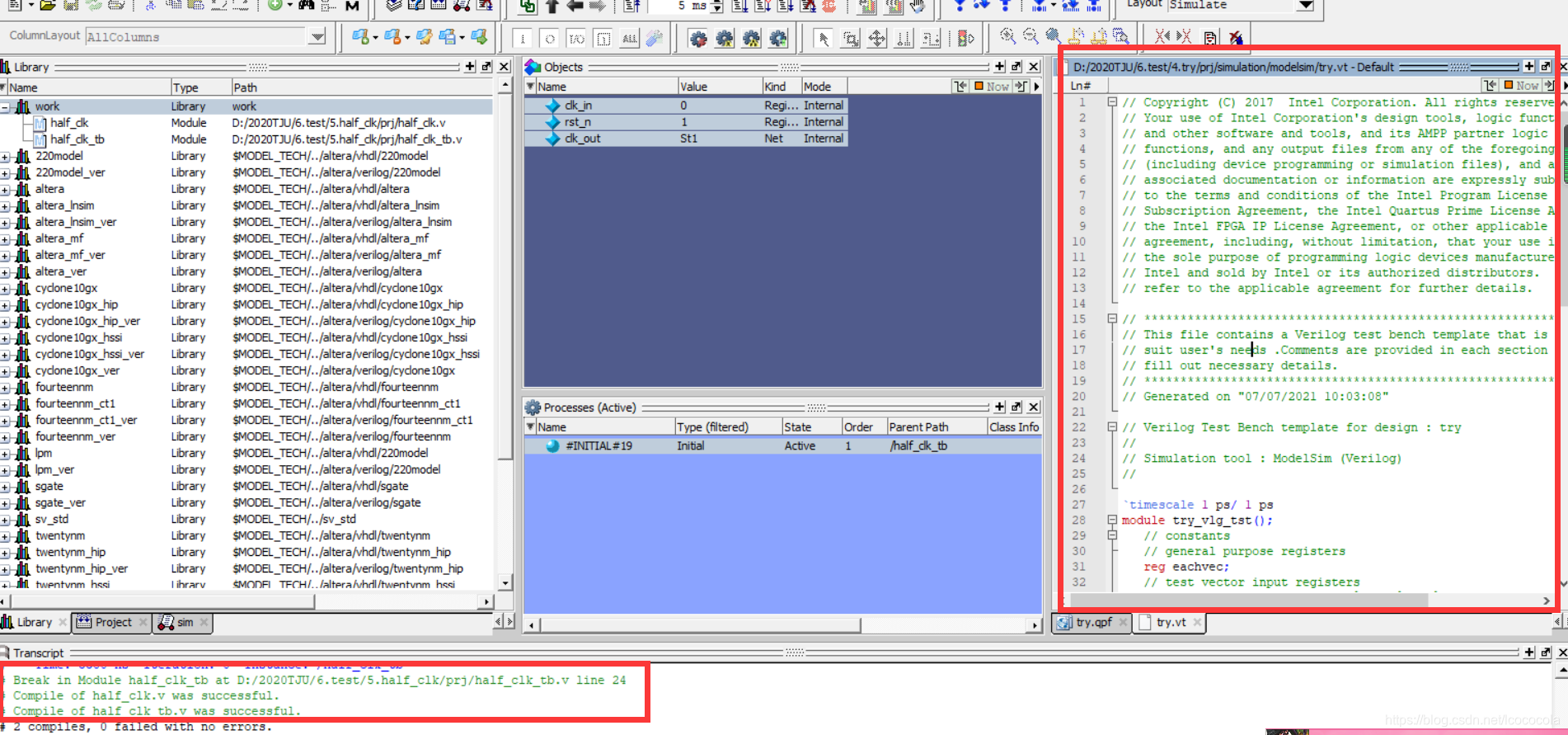The image size is (1568, 735).
Task: Select the arrow Select Mode tool
Action: click(824, 39)
